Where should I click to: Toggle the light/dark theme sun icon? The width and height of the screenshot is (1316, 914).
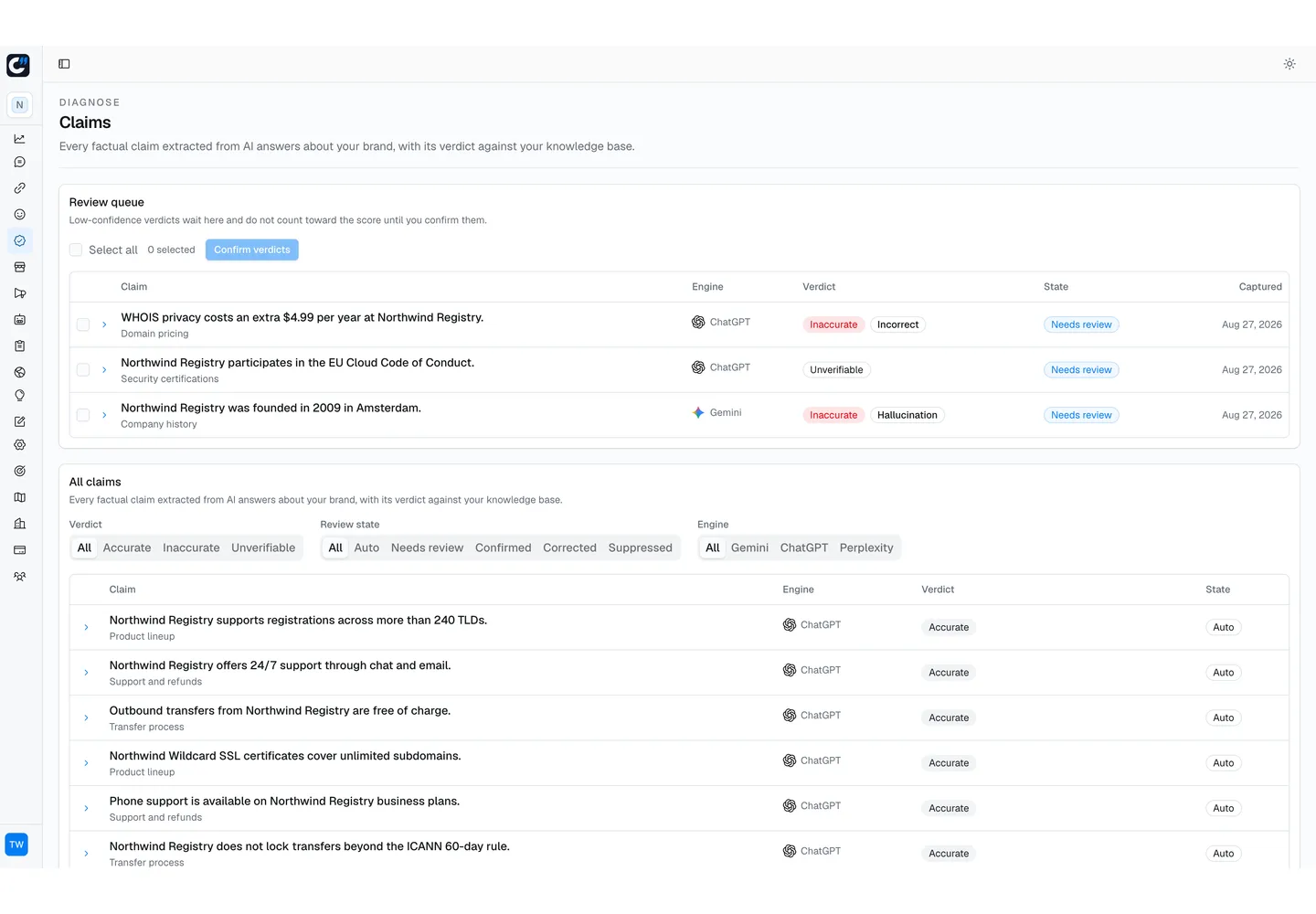1289,64
